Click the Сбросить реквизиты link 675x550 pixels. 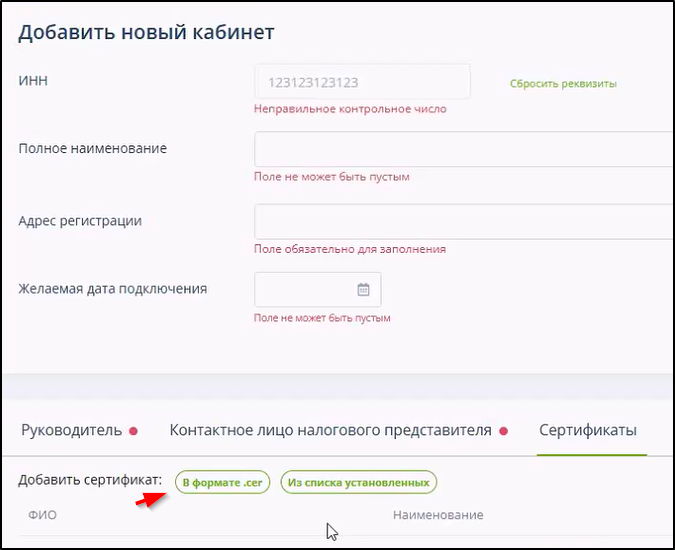coord(563,83)
